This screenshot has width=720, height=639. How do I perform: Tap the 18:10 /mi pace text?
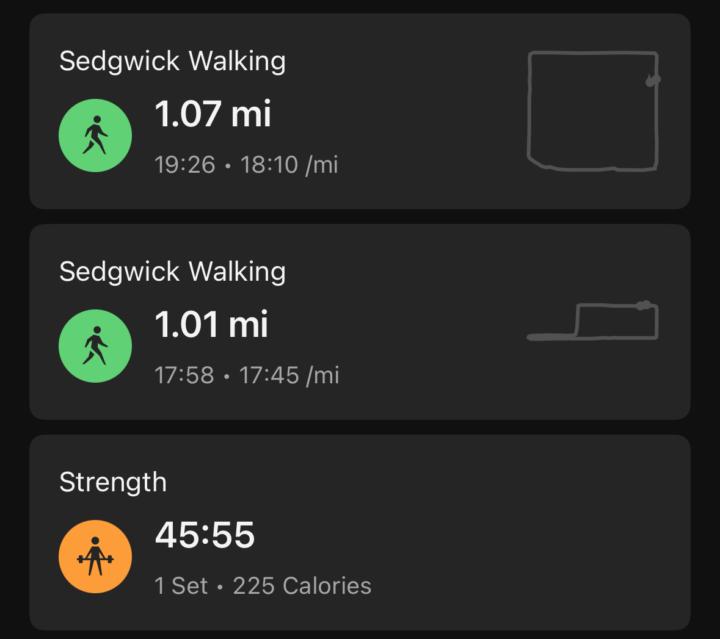(288, 165)
